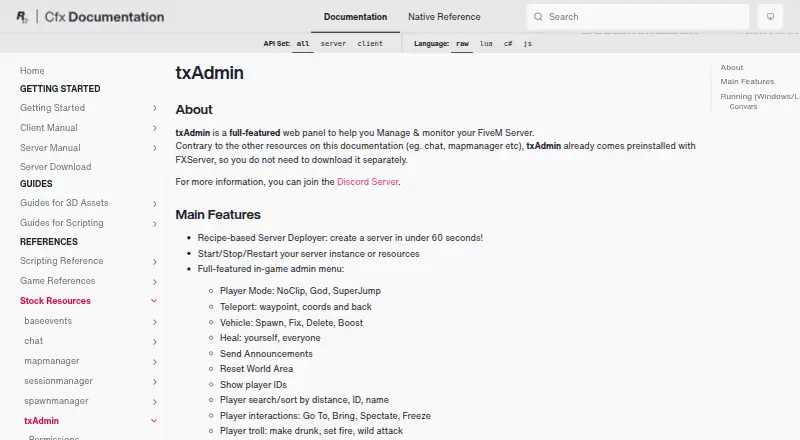800x440 pixels.
Task: Click the Main Features section heading
Action: pos(218,214)
